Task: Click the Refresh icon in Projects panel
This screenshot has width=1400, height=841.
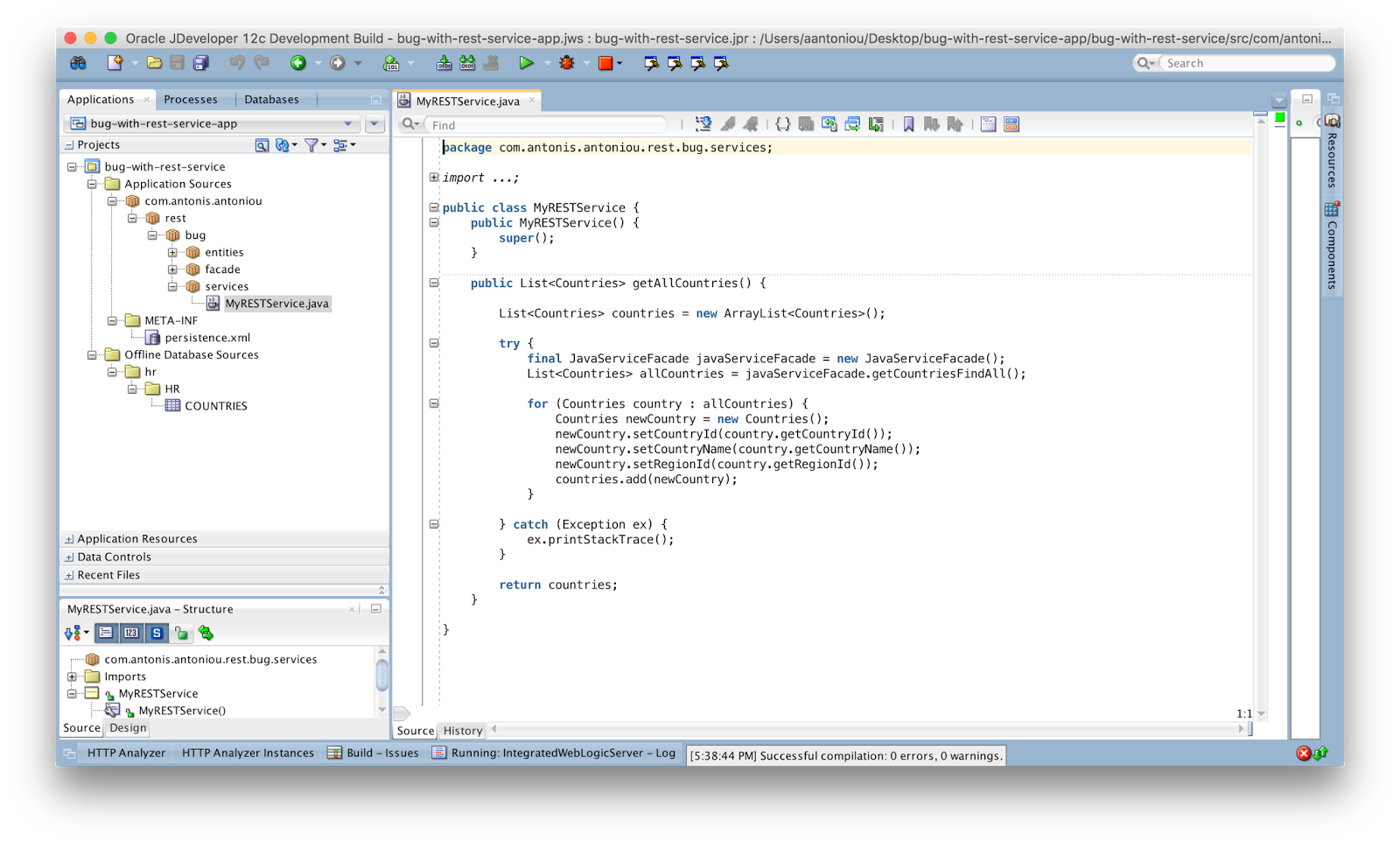Action: 283,145
